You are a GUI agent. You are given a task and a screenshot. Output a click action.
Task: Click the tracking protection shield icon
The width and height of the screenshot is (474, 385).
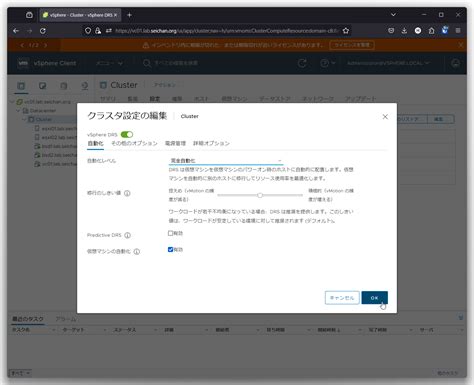coord(88,31)
